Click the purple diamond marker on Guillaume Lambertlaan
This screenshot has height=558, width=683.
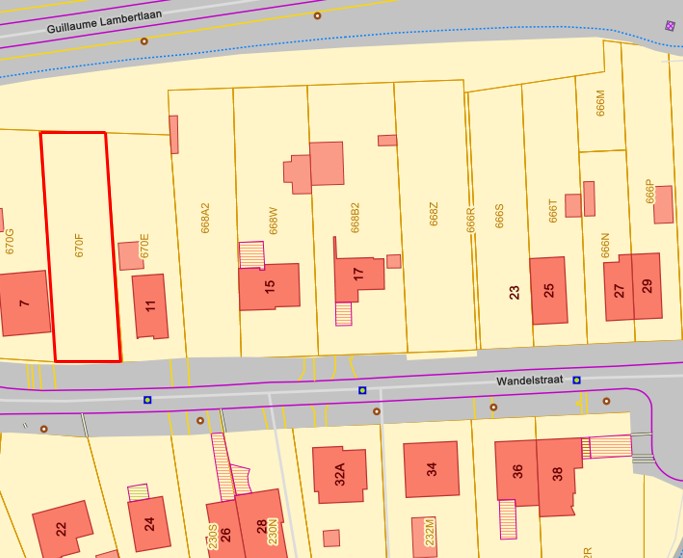(x=669, y=26)
